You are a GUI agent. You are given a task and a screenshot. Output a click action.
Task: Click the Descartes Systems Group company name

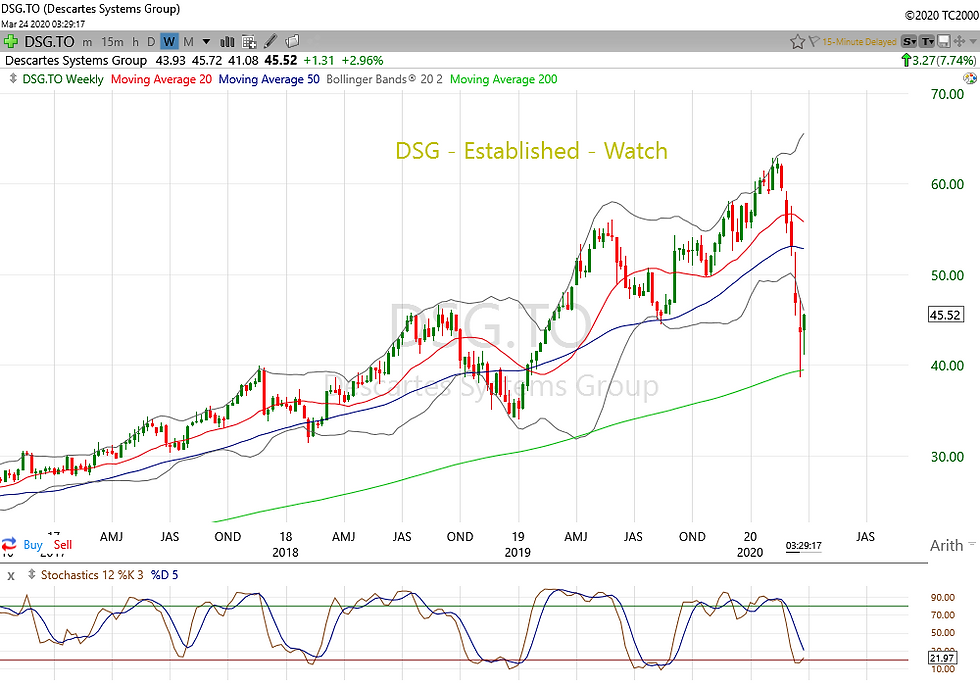click(76, 61)
